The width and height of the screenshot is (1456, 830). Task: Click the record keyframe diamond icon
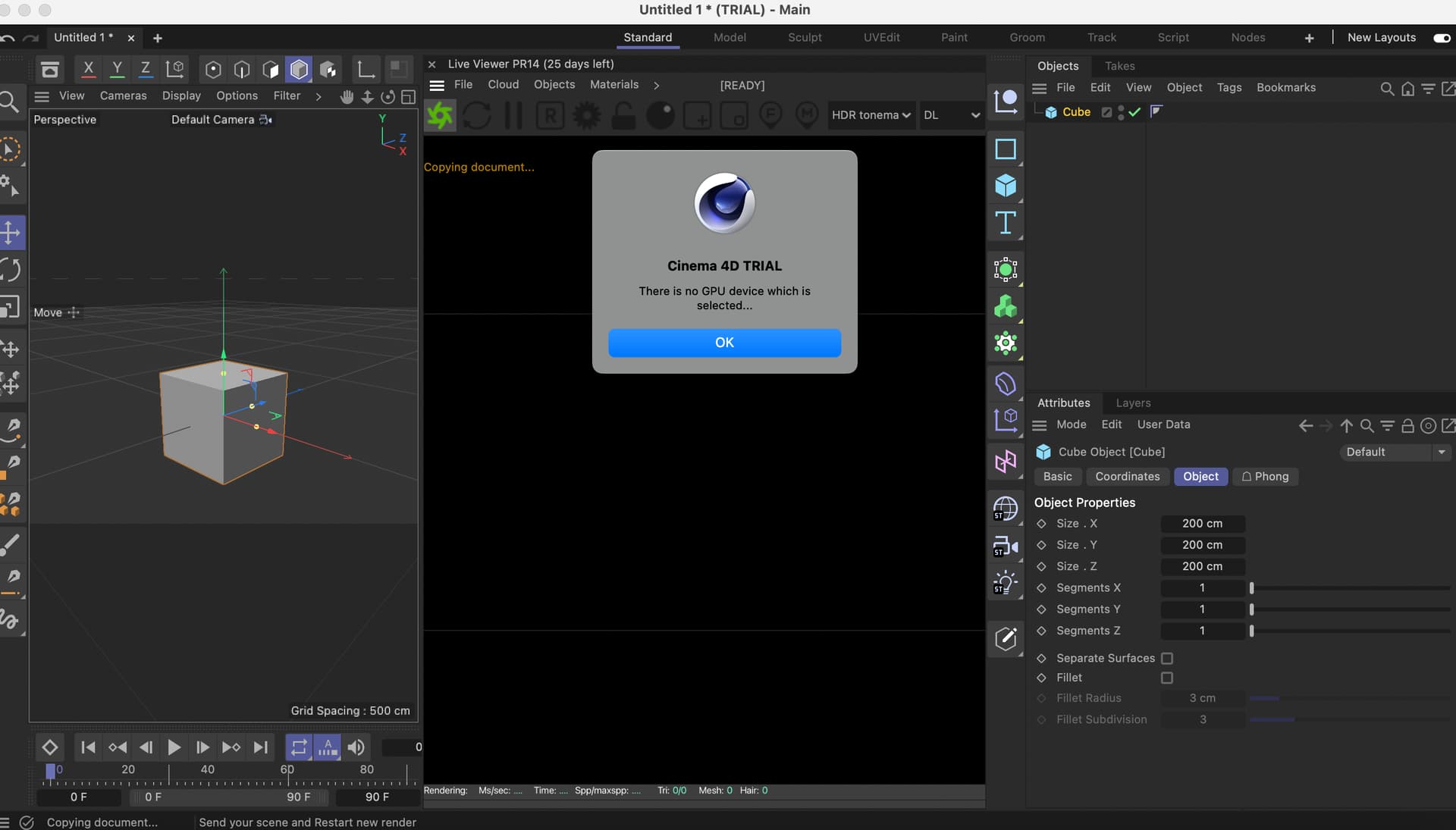pyautogui.click(x=50, y=747)
